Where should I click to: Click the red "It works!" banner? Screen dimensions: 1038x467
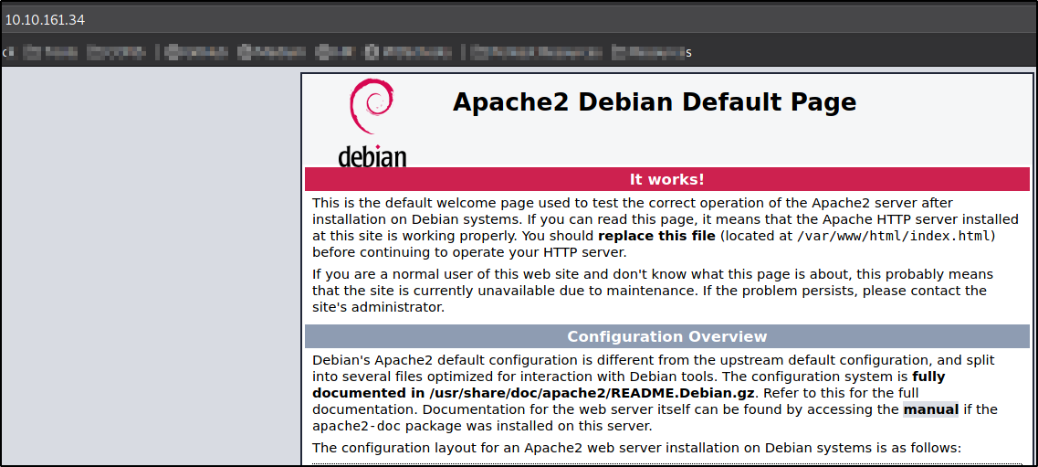pos(667,179)
